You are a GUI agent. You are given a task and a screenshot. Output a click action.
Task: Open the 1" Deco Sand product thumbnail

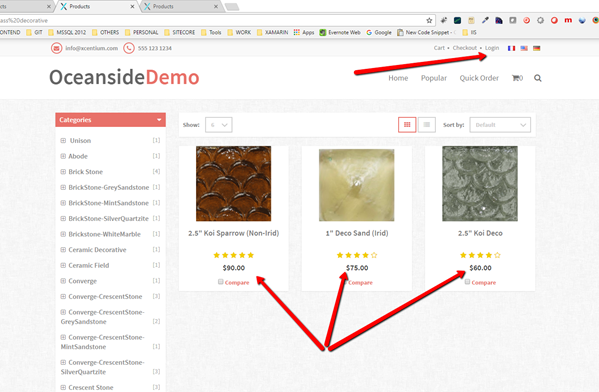click(x=356, y=185)
